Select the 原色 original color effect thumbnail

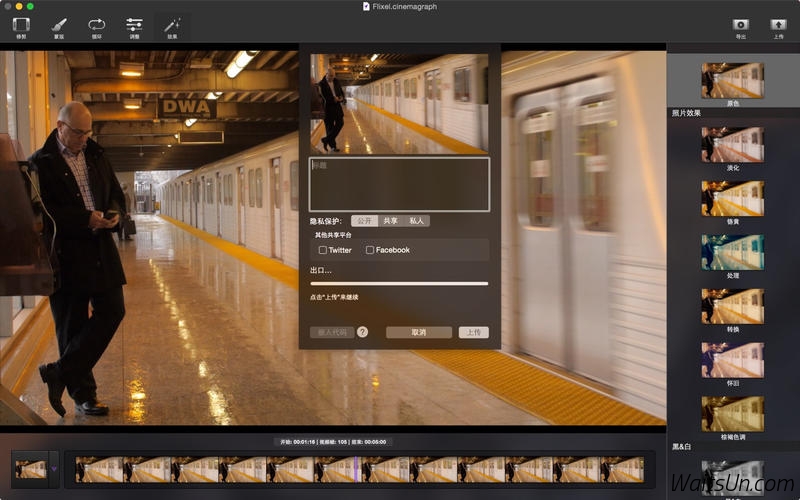click(733, 80)
